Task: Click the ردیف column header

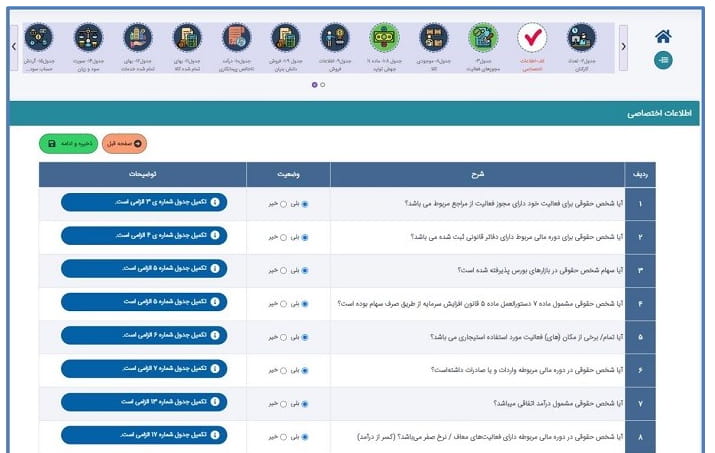Action: [x=640, y=174]
